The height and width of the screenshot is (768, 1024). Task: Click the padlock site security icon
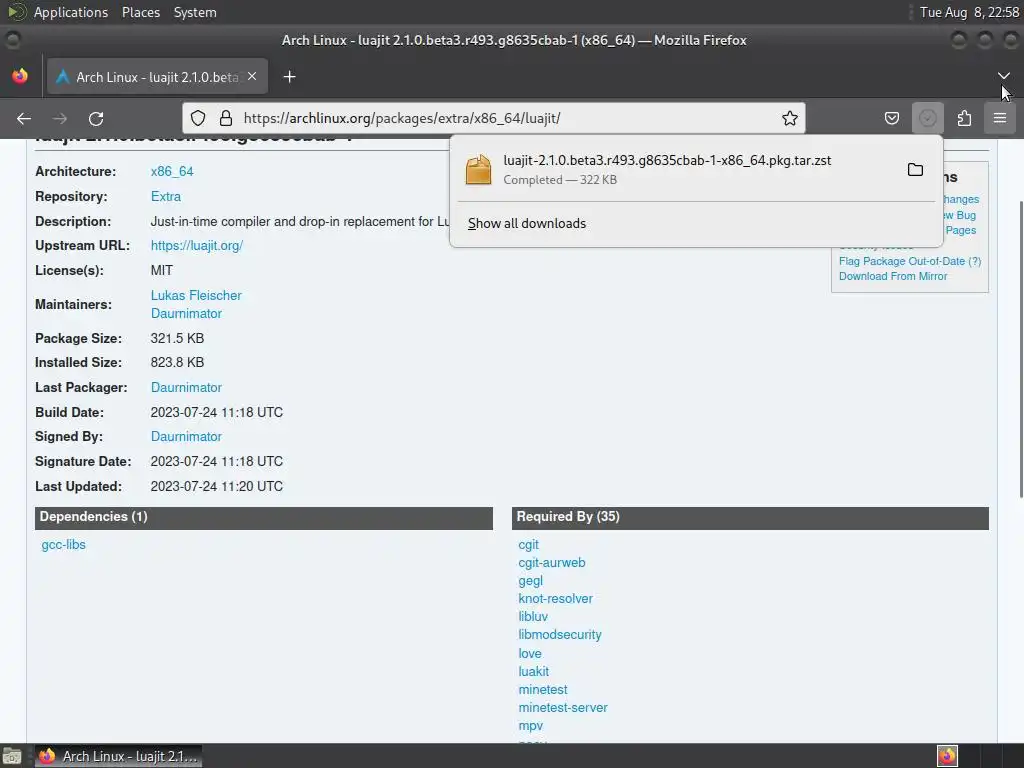(x=226, y=118)
